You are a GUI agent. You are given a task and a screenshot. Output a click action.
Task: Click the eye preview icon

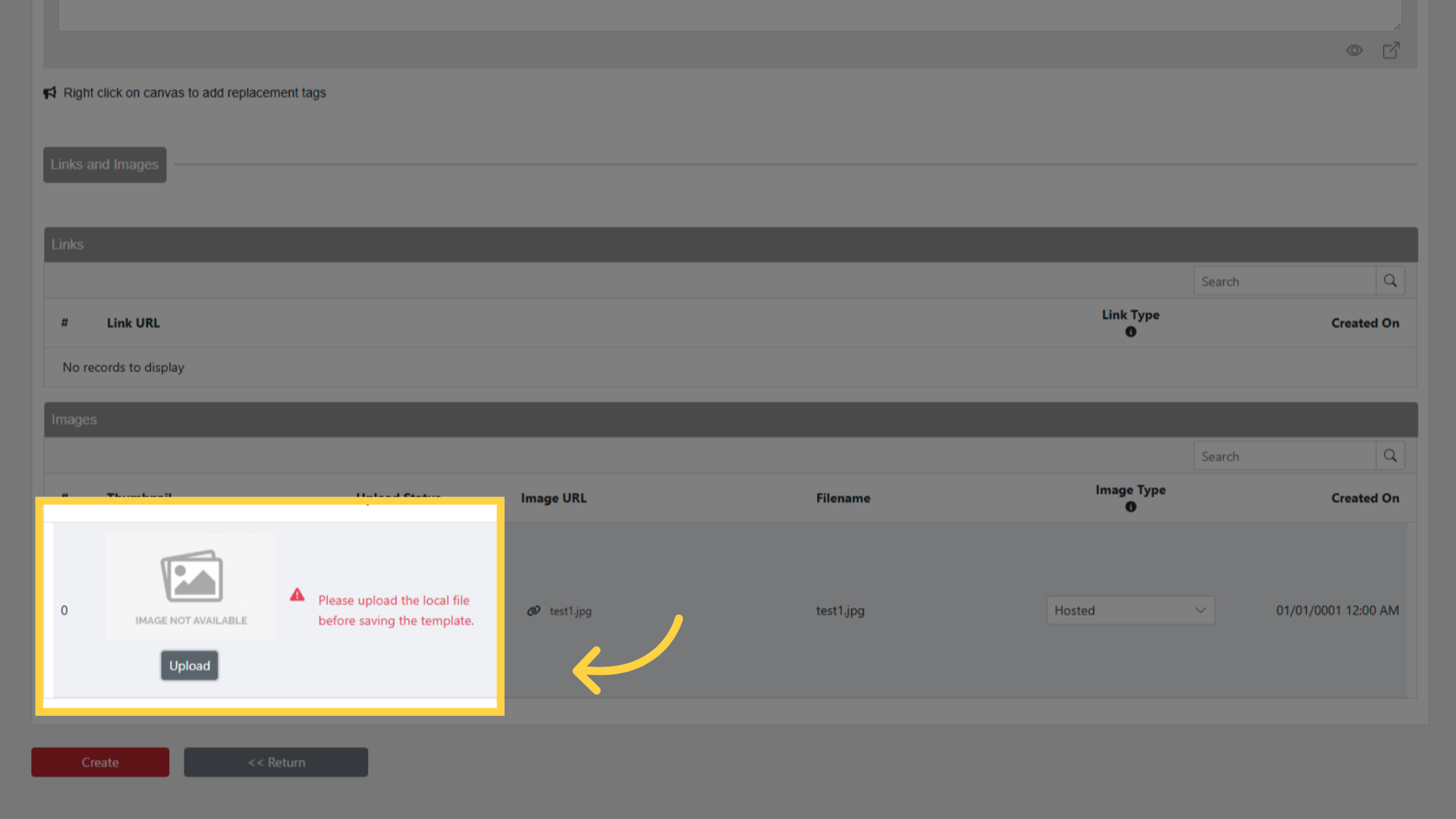click(1354, 51)
